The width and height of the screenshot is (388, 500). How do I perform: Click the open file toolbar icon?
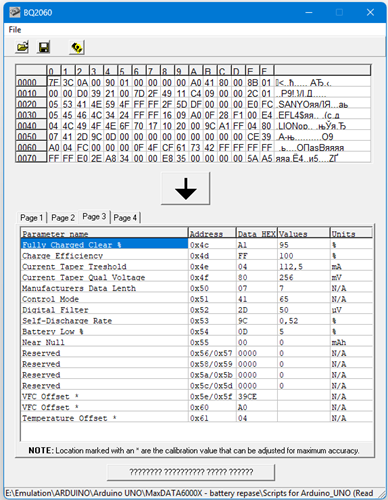(x=22, y=47)
